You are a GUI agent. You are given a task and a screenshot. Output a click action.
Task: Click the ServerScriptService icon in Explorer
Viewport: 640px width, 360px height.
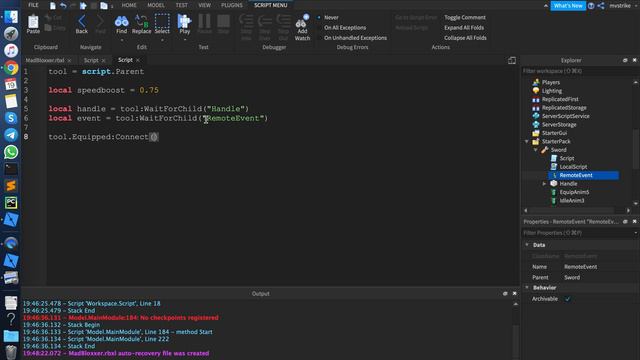click(536, 116)
